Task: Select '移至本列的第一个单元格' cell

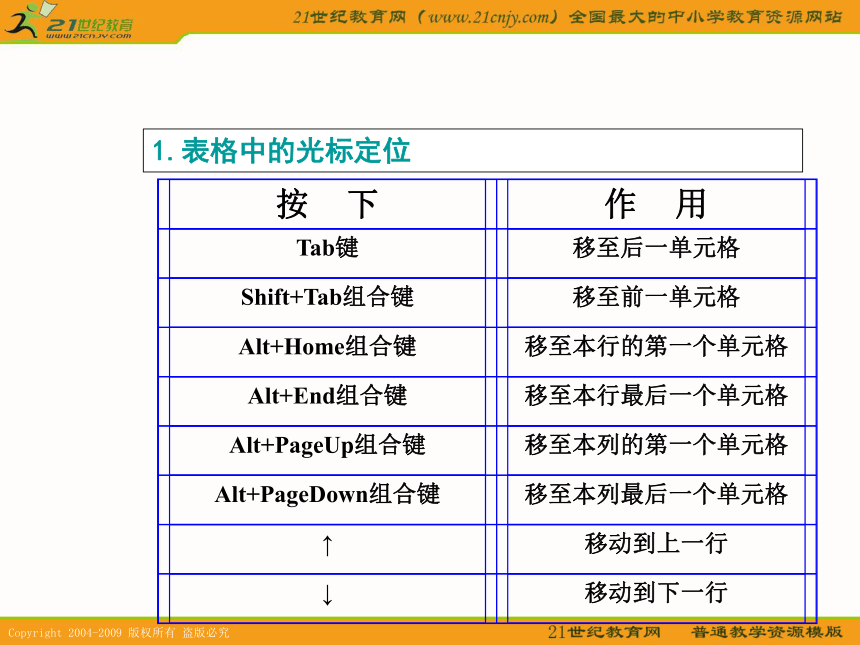Action: (656, 450)
